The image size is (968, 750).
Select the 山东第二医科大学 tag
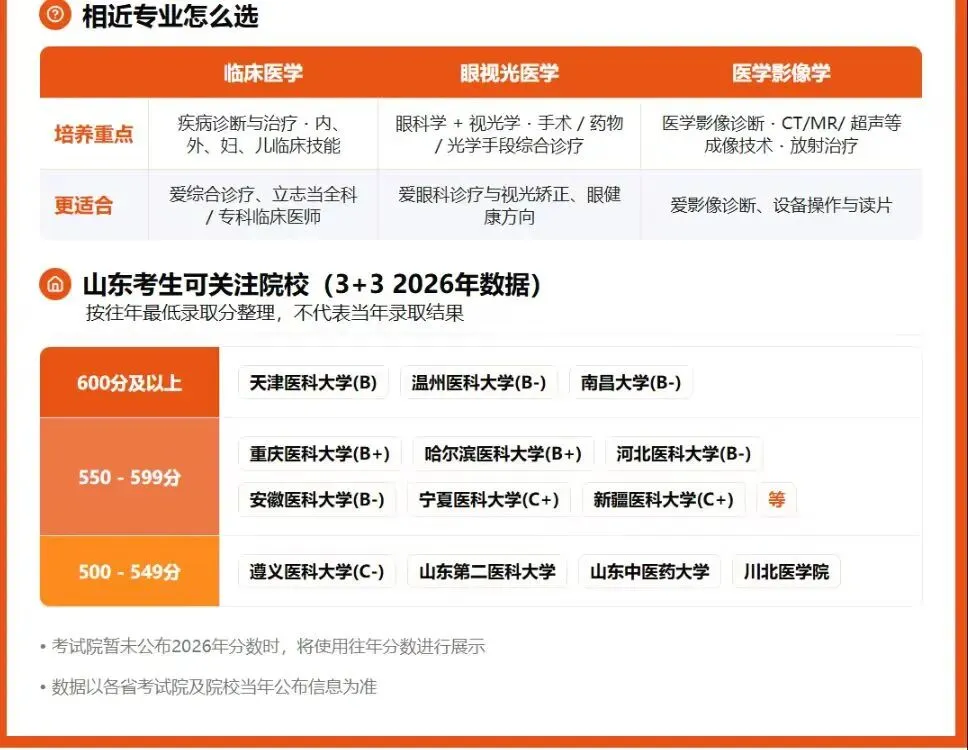pyautogui.click(x=487, y=572)
